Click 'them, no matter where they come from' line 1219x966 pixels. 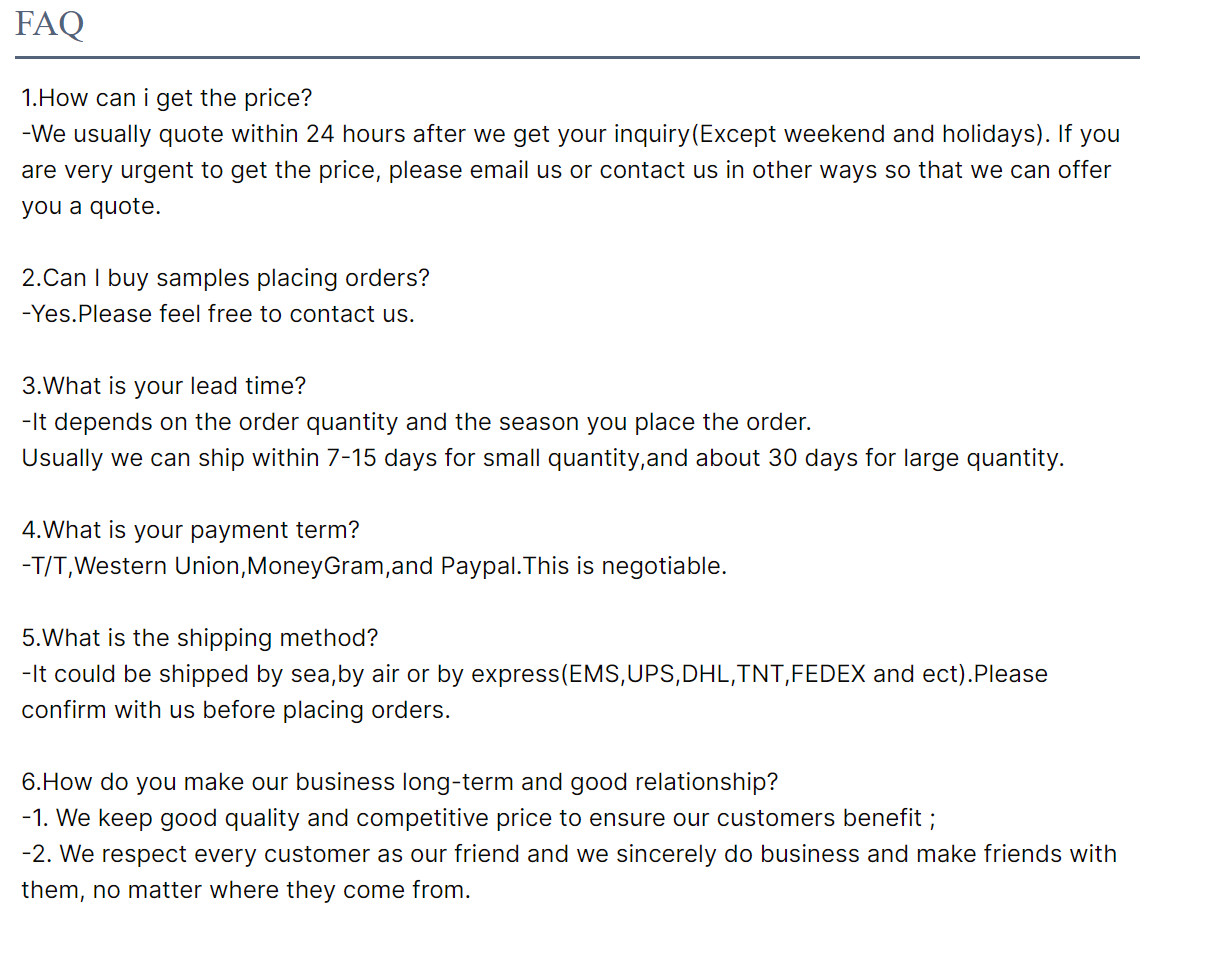246,890
